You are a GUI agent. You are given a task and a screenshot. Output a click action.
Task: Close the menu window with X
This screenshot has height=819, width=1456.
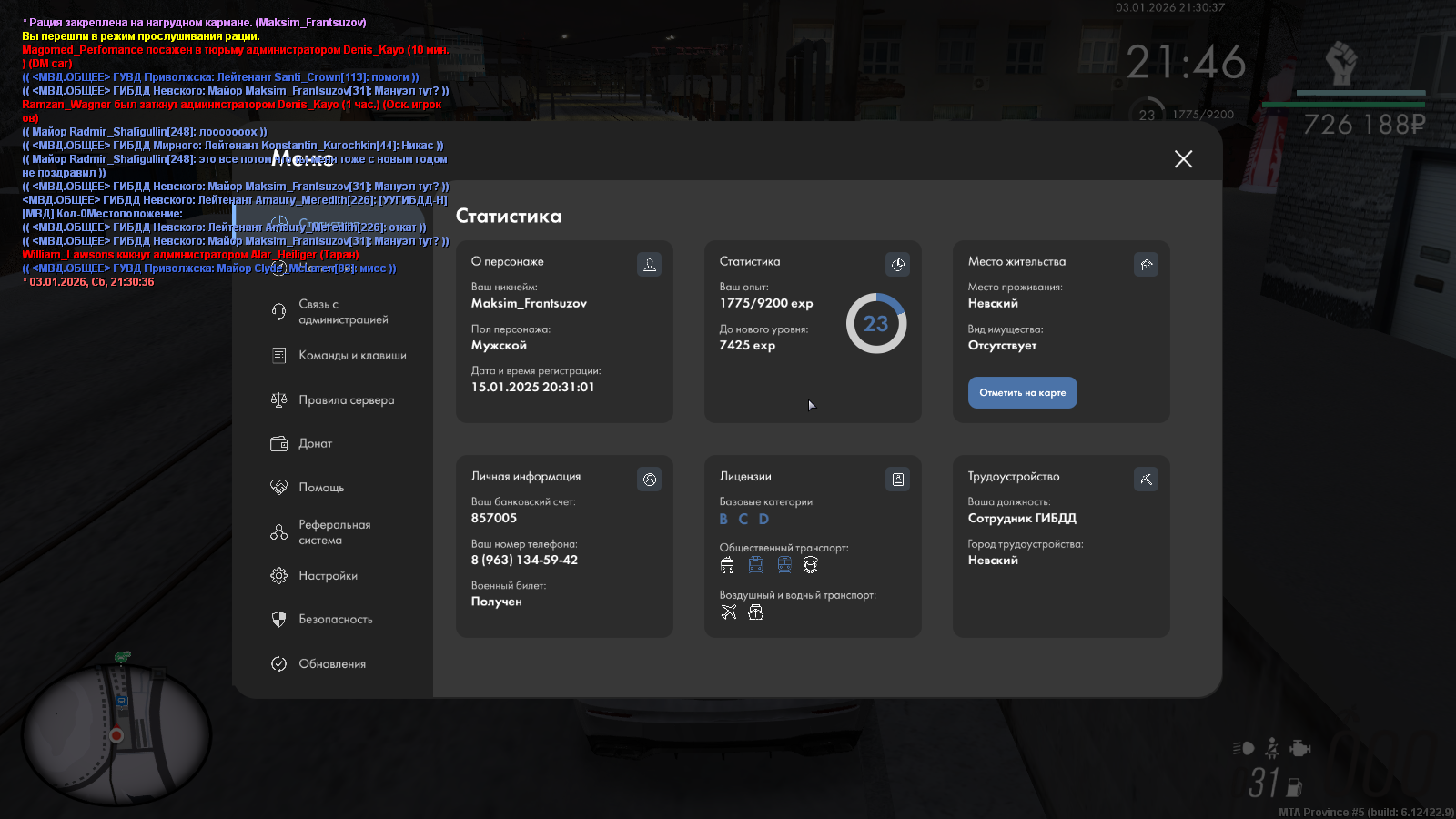point(1183,159)
